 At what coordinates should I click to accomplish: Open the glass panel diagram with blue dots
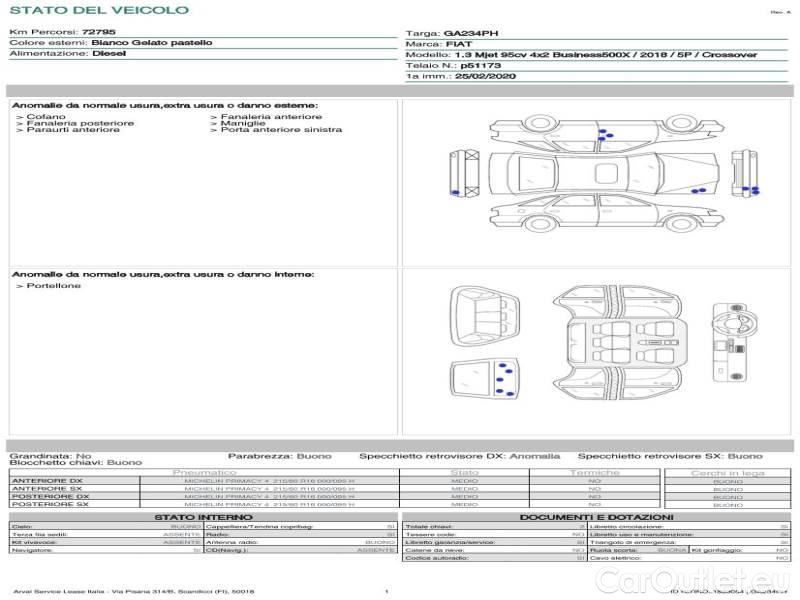tap(485, 379)
